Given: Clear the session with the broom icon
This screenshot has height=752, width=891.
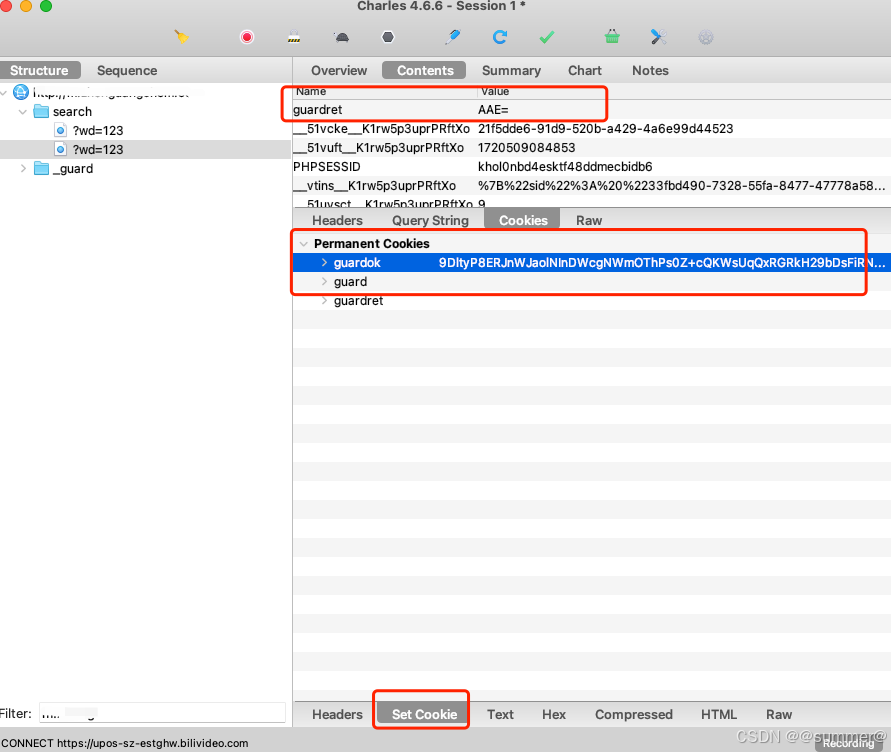Looking at the screenshot, I should (x=181, y=37).
